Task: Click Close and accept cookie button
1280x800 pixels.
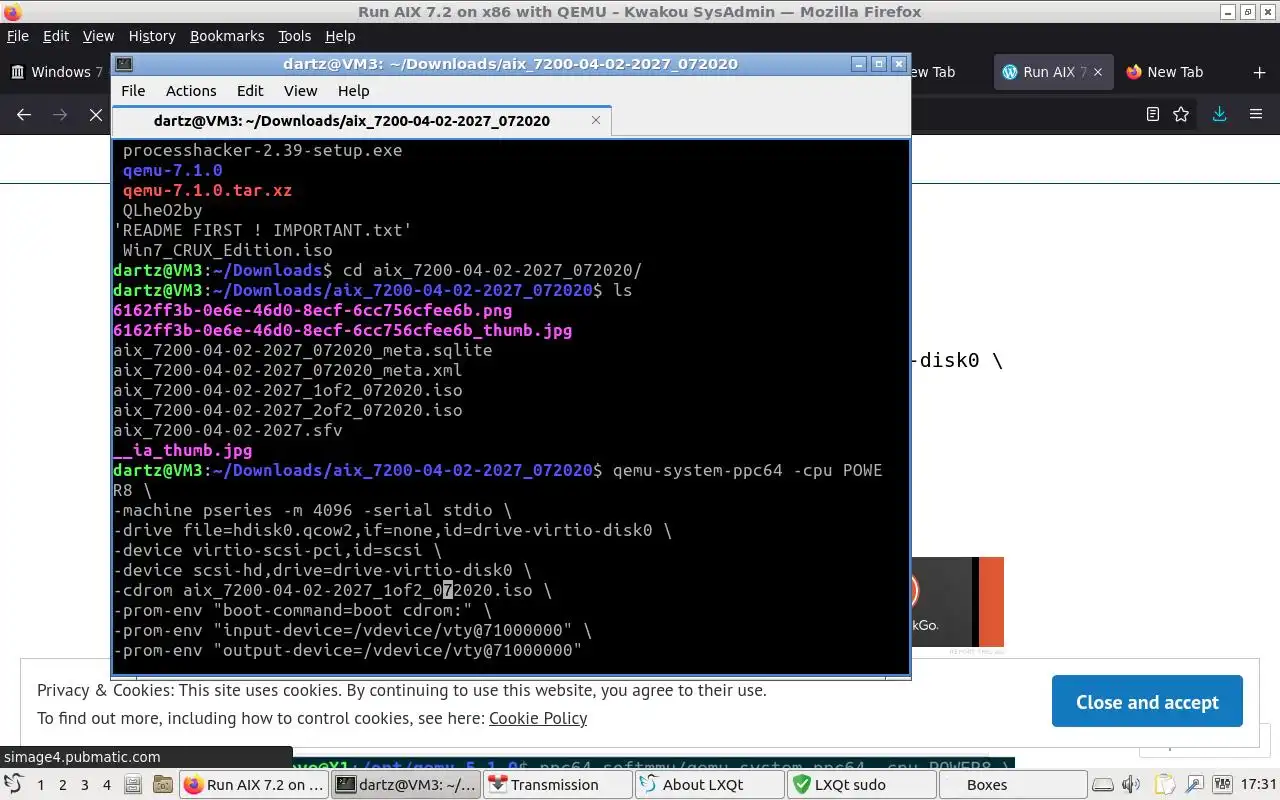Action: point(1147,702)
